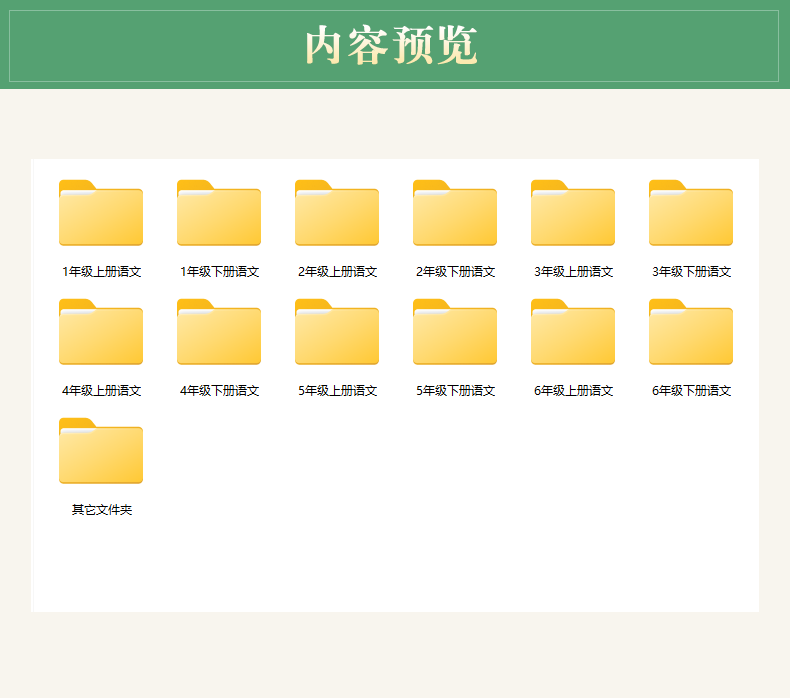Select the label text 1年级上册语文
This screenshot has height=698, width=790.
point(101,272)
